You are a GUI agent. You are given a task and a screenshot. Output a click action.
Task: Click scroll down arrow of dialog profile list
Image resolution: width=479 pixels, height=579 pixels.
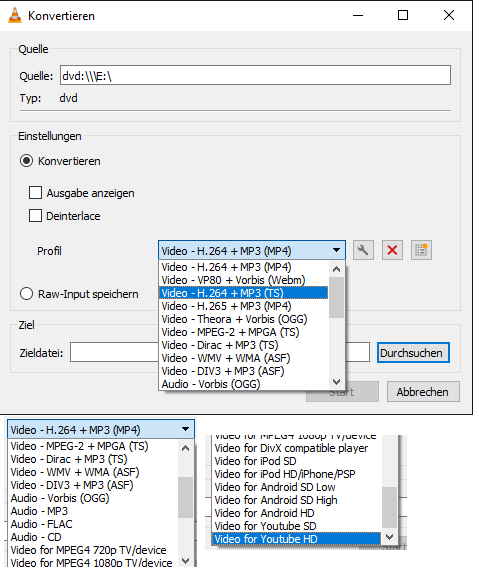pos(336,381)
